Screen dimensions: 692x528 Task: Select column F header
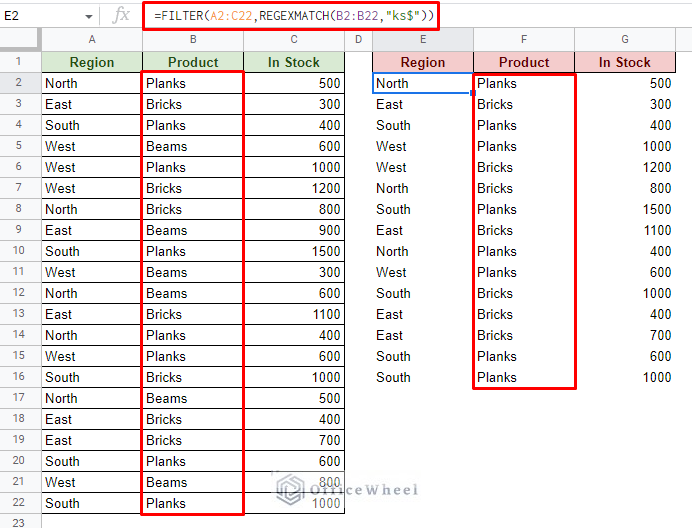tap(524, 39)
